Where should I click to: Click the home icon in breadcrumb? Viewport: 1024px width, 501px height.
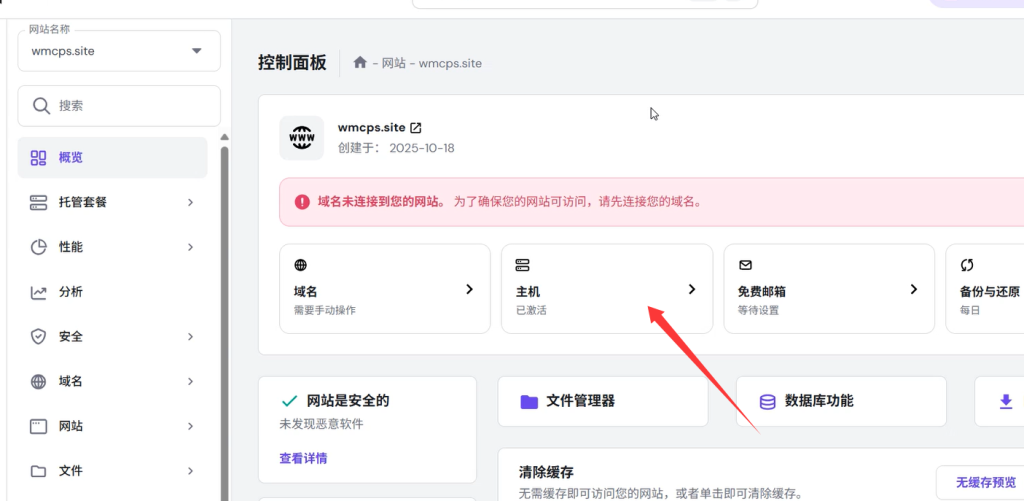click(x=360, y=63)
